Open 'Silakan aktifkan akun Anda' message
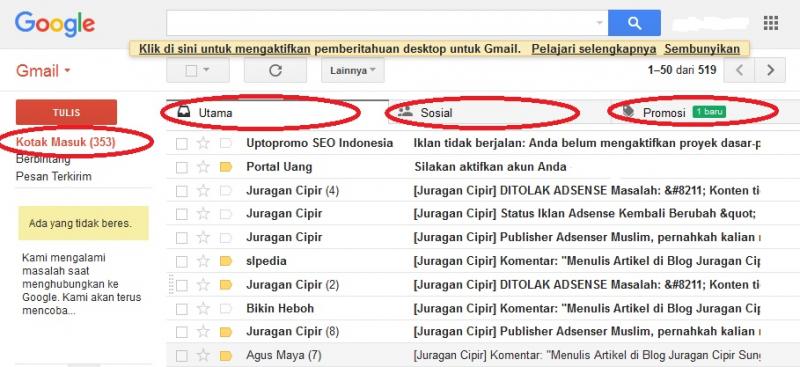 coord(490,167)
